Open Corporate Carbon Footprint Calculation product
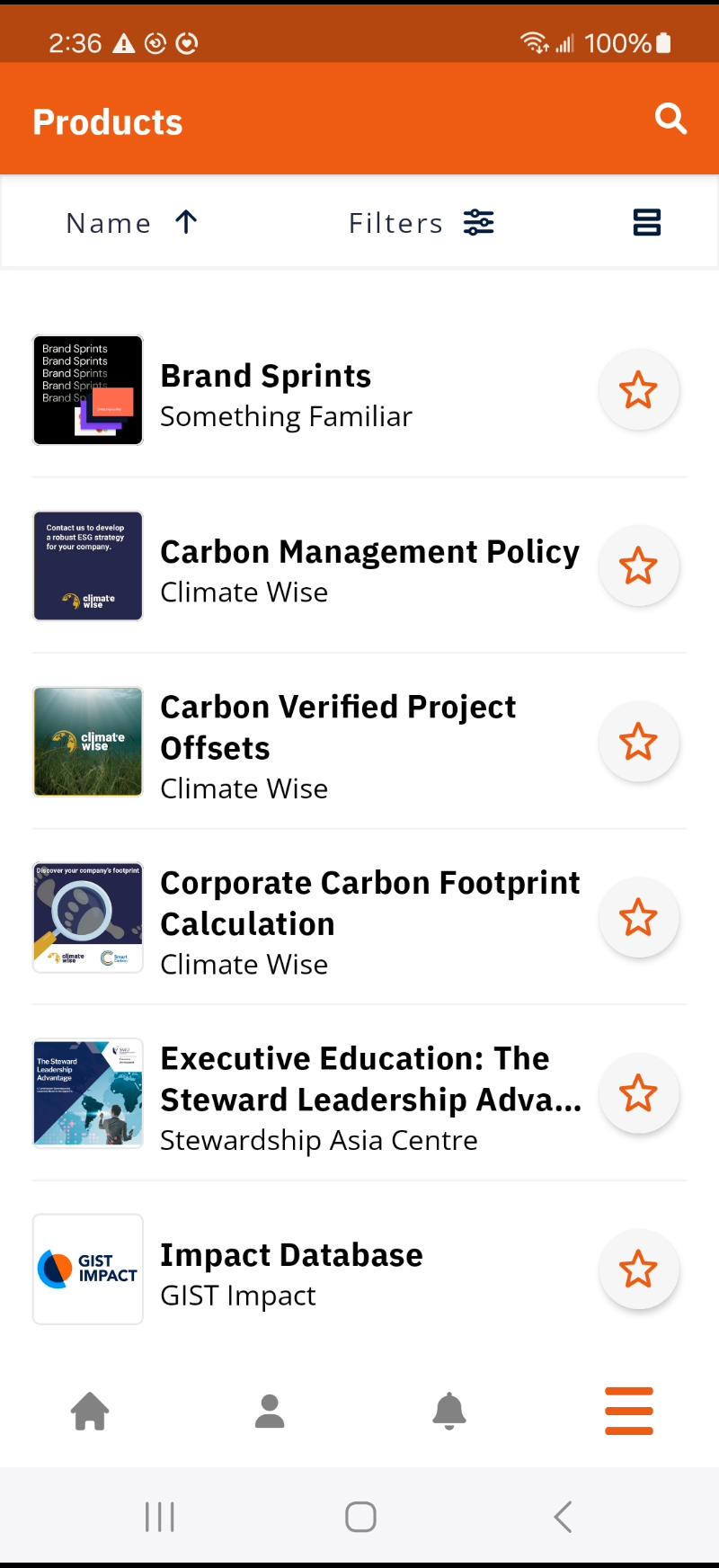719x1568 pixels. (x=369, y=904)
